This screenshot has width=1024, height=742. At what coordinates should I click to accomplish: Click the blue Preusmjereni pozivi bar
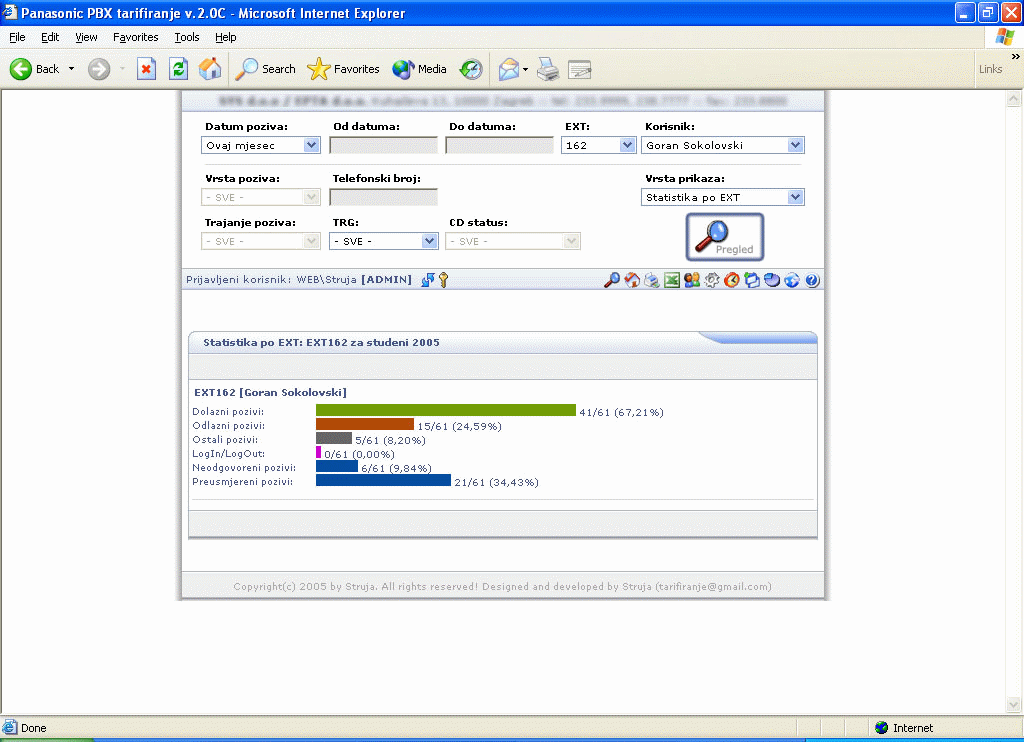[383, 480]
